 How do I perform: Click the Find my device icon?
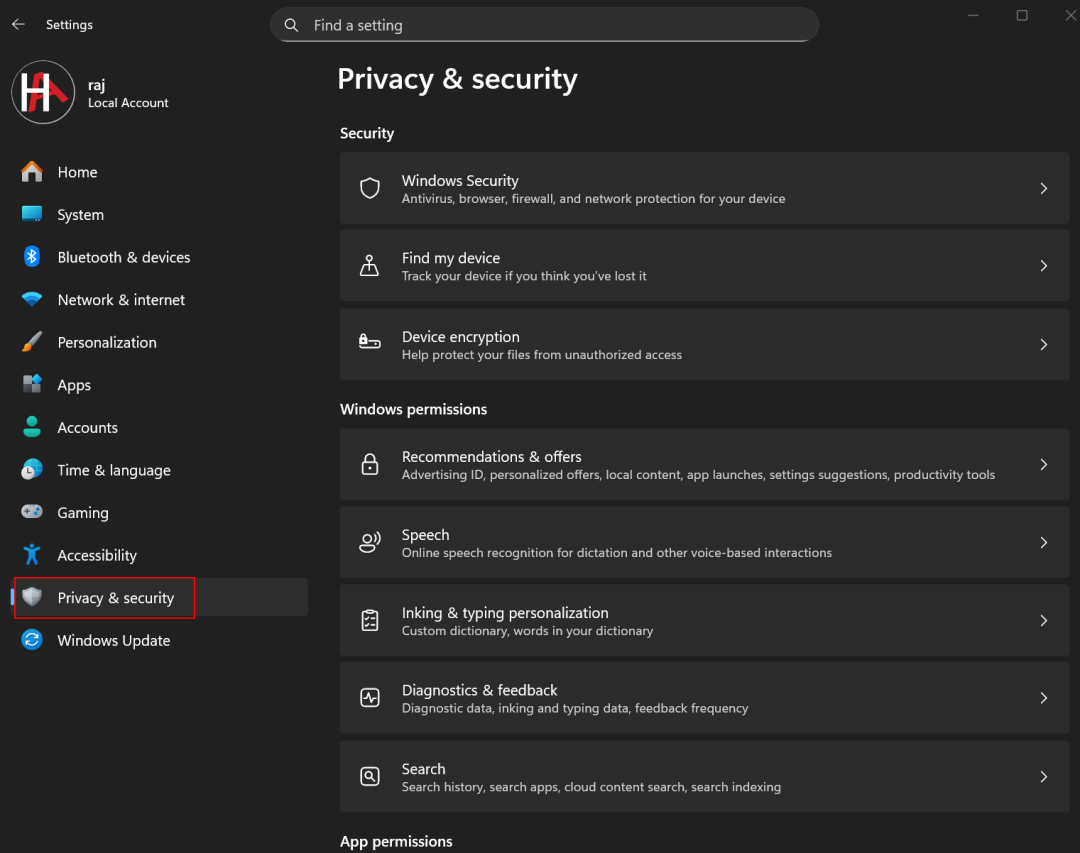coord(370,266)
